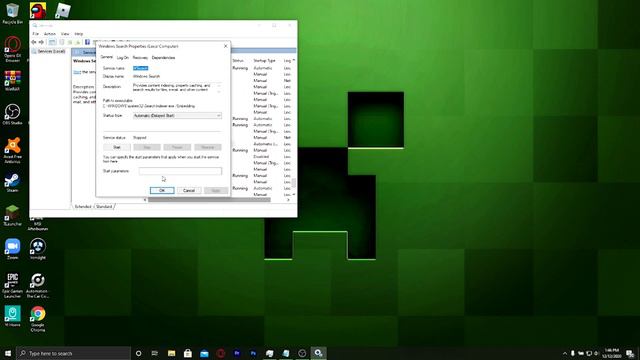Screen dimensions: 640x360
Task: Open WinRAR desktop icon
Action: click(x=12, y=80)
